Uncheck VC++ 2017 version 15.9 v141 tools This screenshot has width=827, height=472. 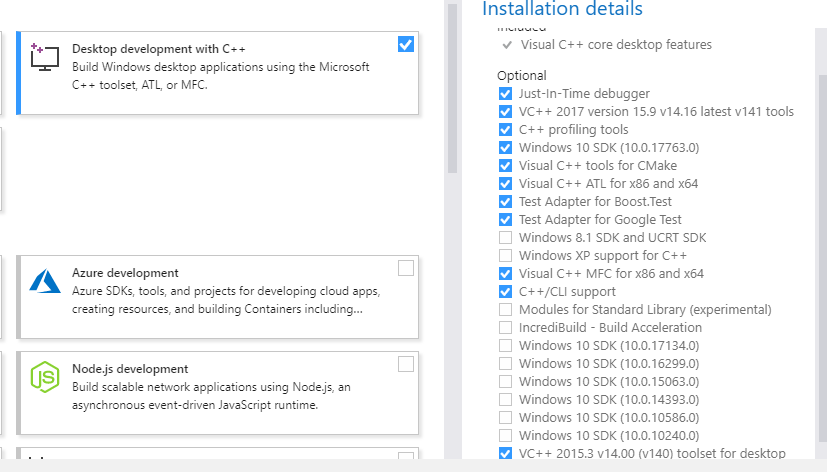point(505,112)
